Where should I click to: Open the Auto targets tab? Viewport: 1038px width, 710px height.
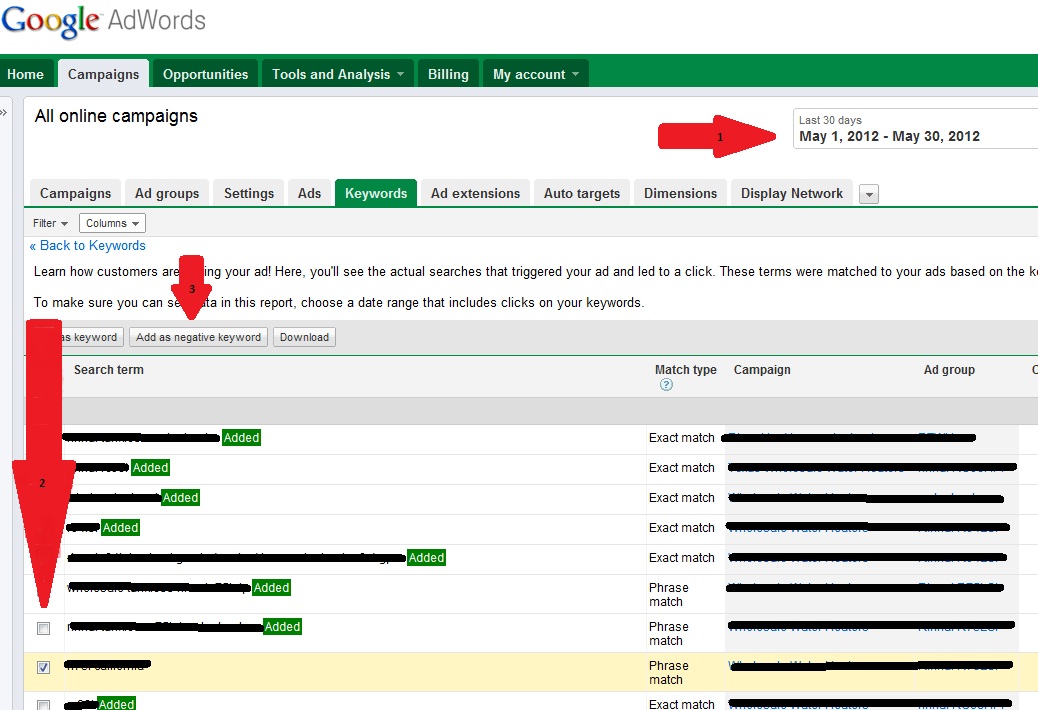tap(582, 193)
